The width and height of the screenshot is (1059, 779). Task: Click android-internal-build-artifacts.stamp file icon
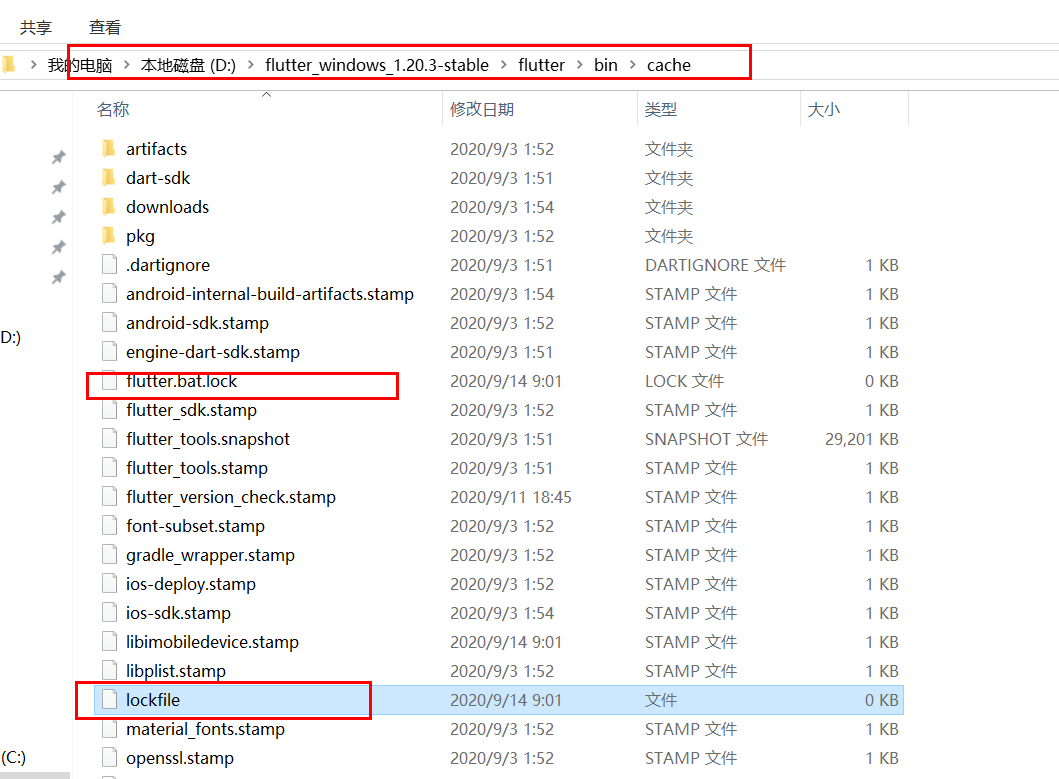click(x=109, y=293)
